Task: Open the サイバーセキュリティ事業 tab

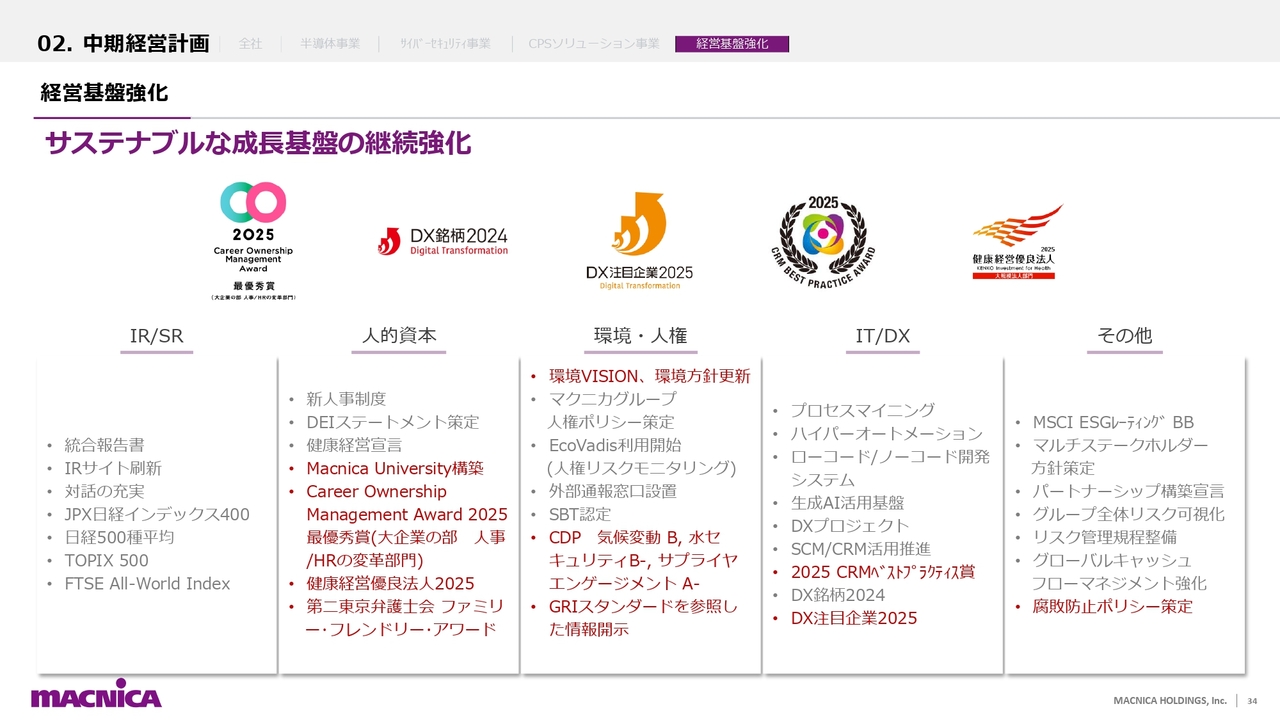Action: (445, 44)
